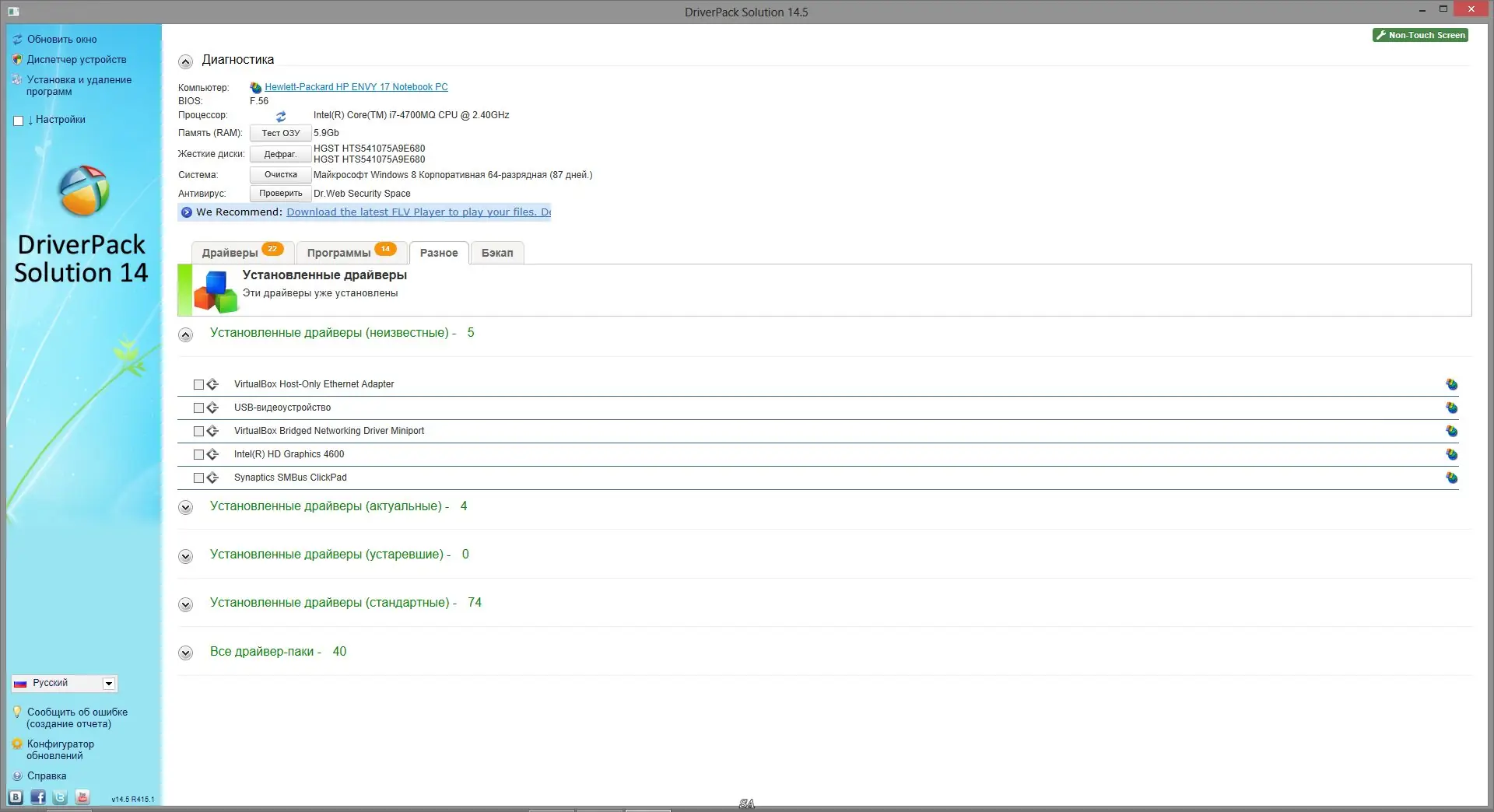Click the web search icon for VirtualBox Host-Only Ethernet Adapter
The height and width of the screenshot is (812, 1494).
1451,384
